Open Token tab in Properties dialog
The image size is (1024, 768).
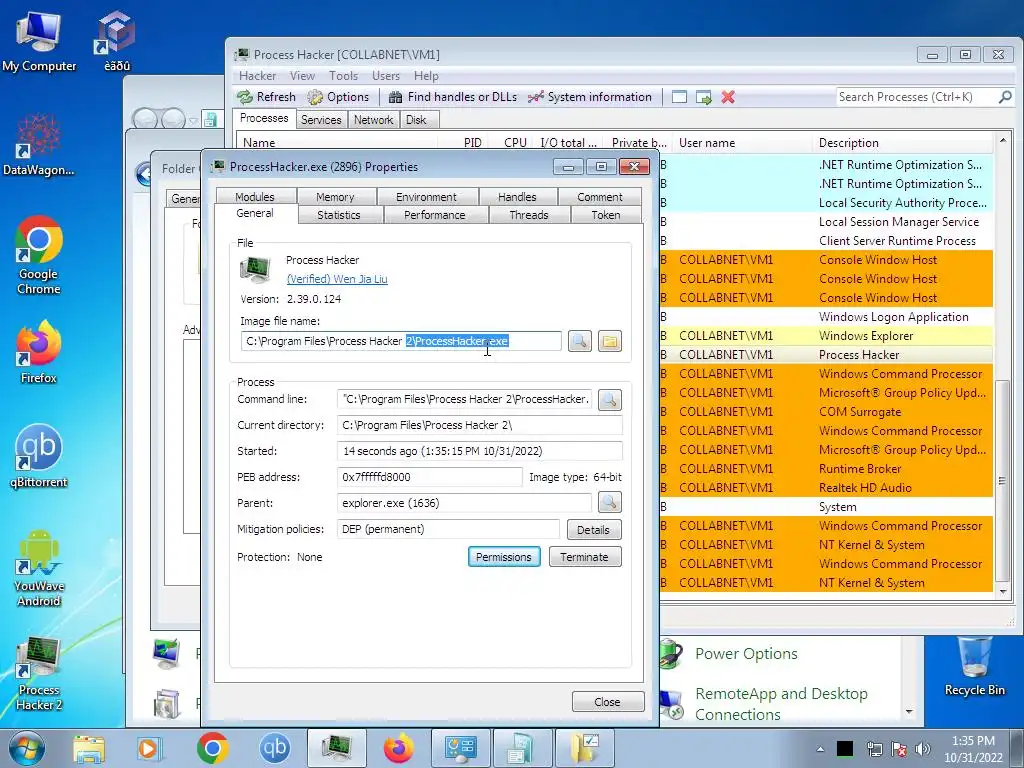click(606, 215)
